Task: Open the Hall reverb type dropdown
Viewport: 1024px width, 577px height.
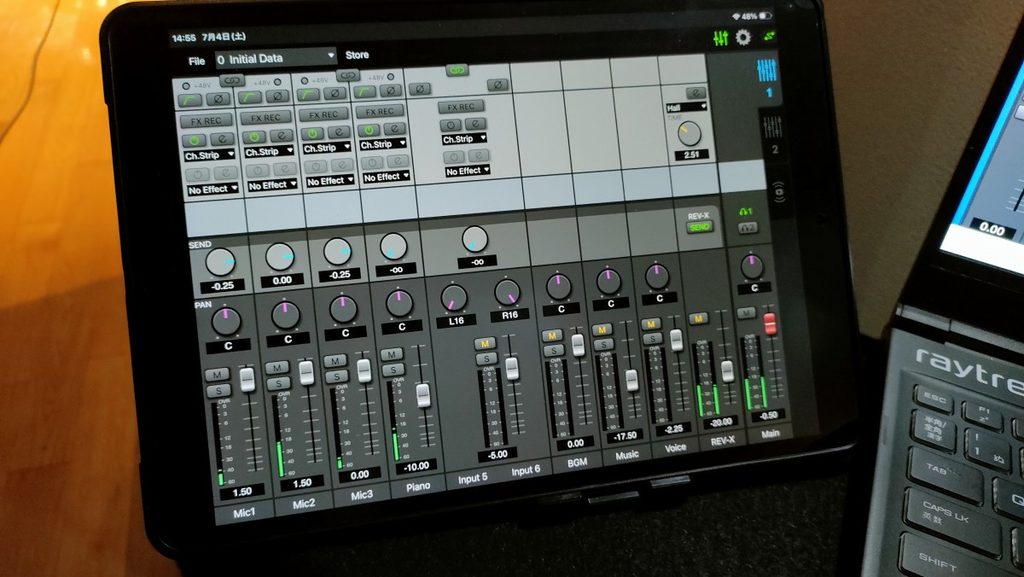Action: pos(686,108)
